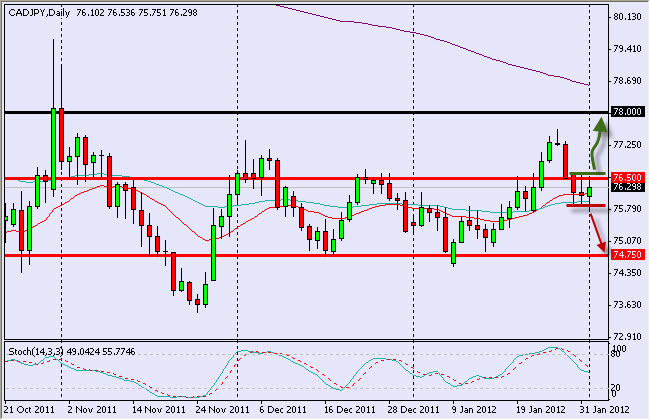Select the 78.000 black price label
Screen dimensions: 650x420
pyautogui.click(x=628, y=112)
